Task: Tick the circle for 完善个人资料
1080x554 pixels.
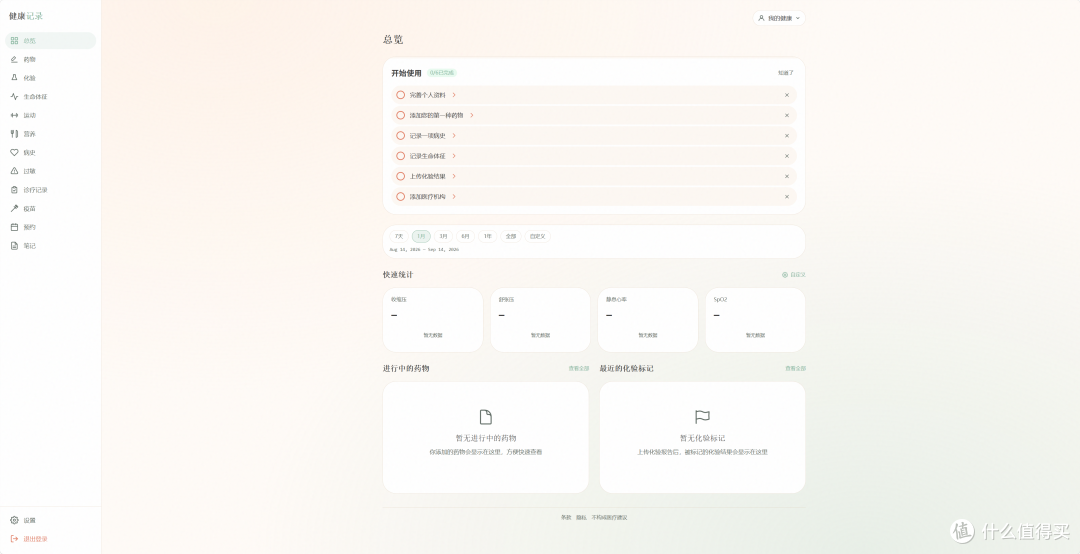Action: pyautogui.click(x=400, y=95)
